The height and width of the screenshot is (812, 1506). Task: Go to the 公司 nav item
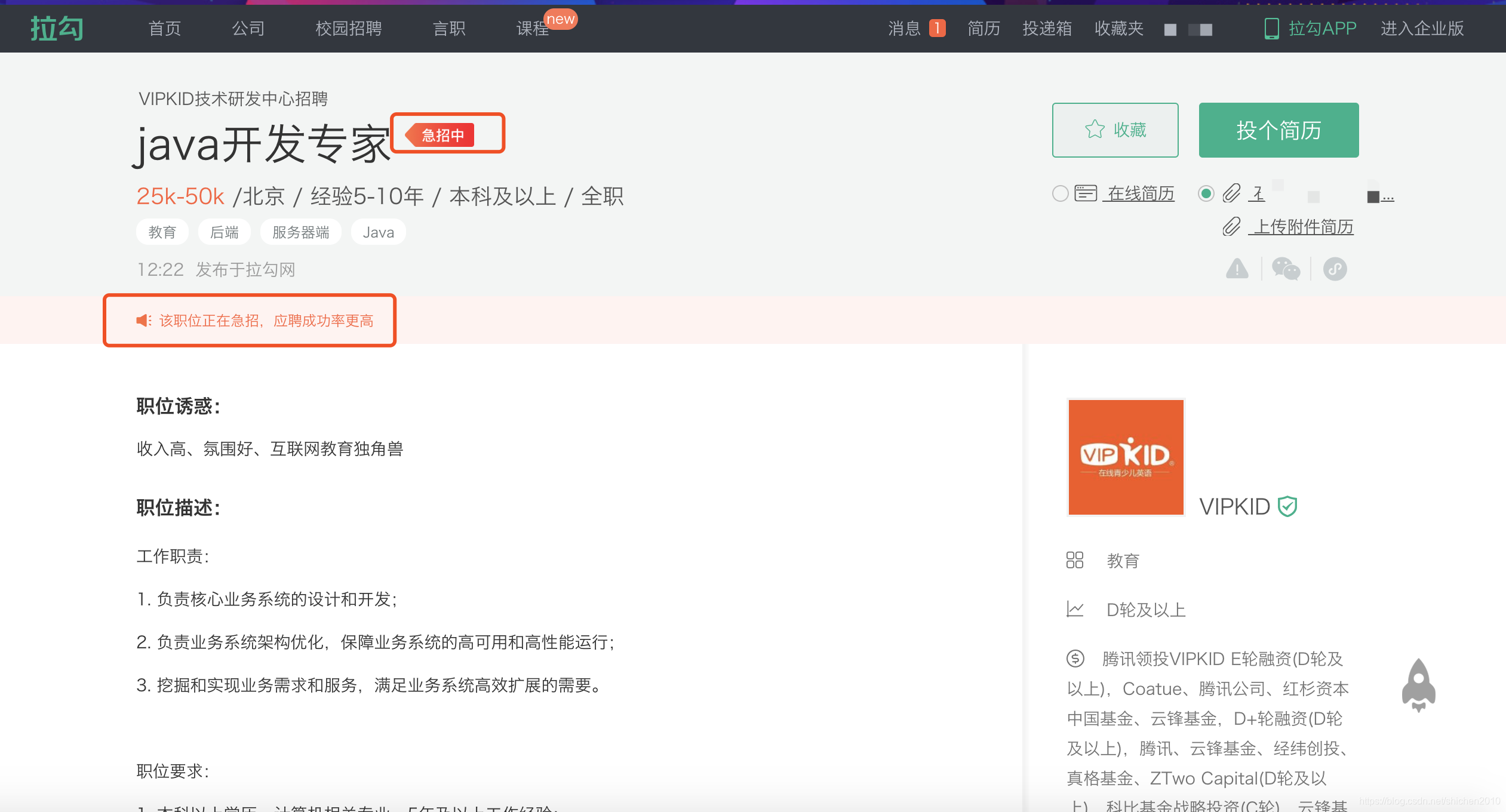[248, 28]
